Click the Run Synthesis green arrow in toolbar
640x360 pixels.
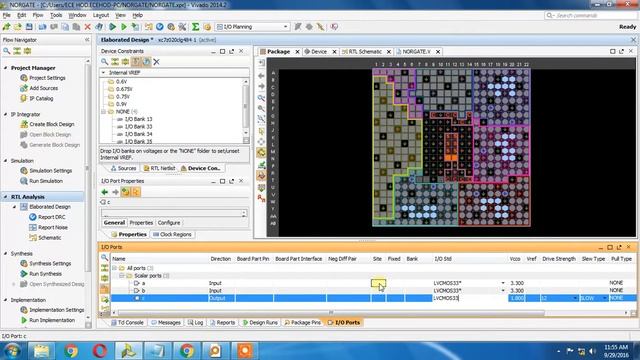click(112, 27)
